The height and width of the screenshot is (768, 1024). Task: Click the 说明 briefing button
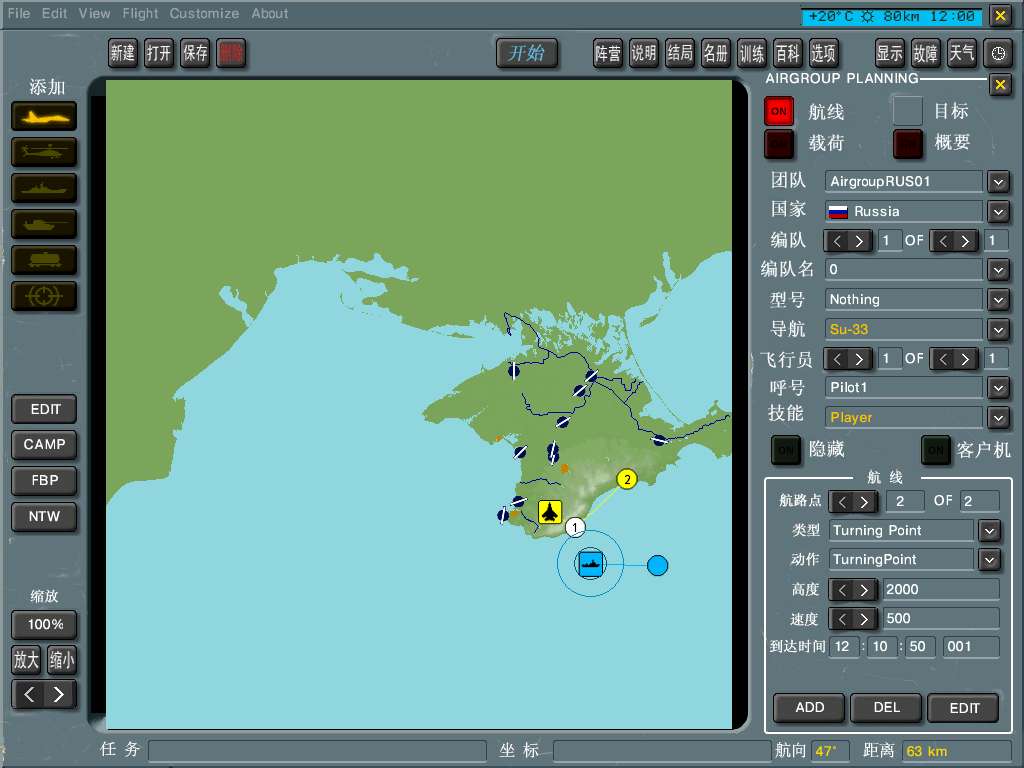coord(644,54)
